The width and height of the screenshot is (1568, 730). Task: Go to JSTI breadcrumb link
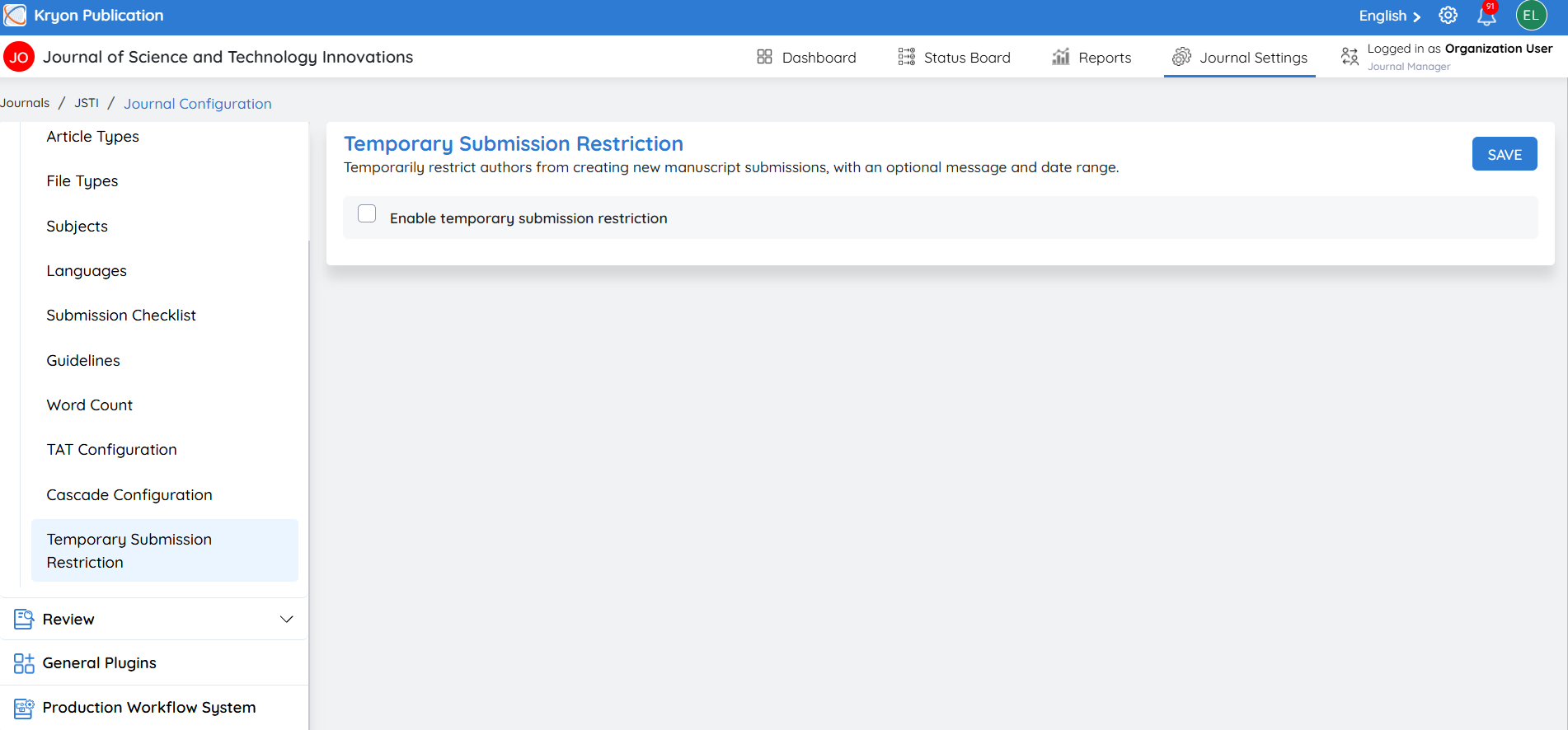(x=87, y=103)
